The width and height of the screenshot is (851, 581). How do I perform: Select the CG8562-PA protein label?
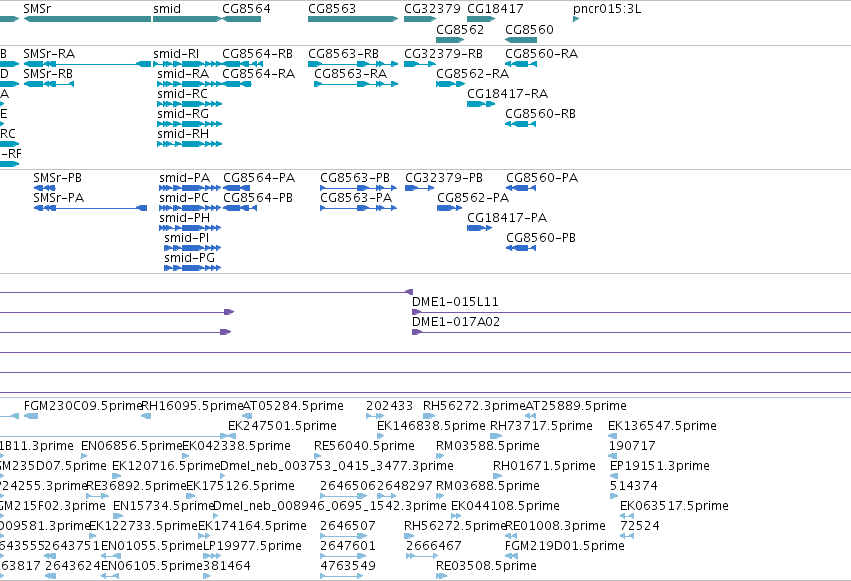pos(473,198)
